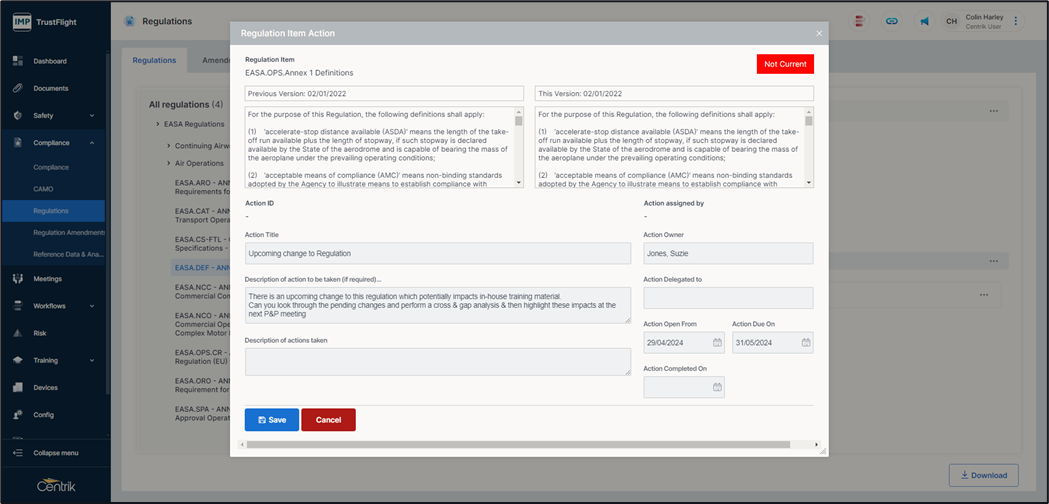
Task: Open the highlighted row three-dots menu
Action: (993, 260)
